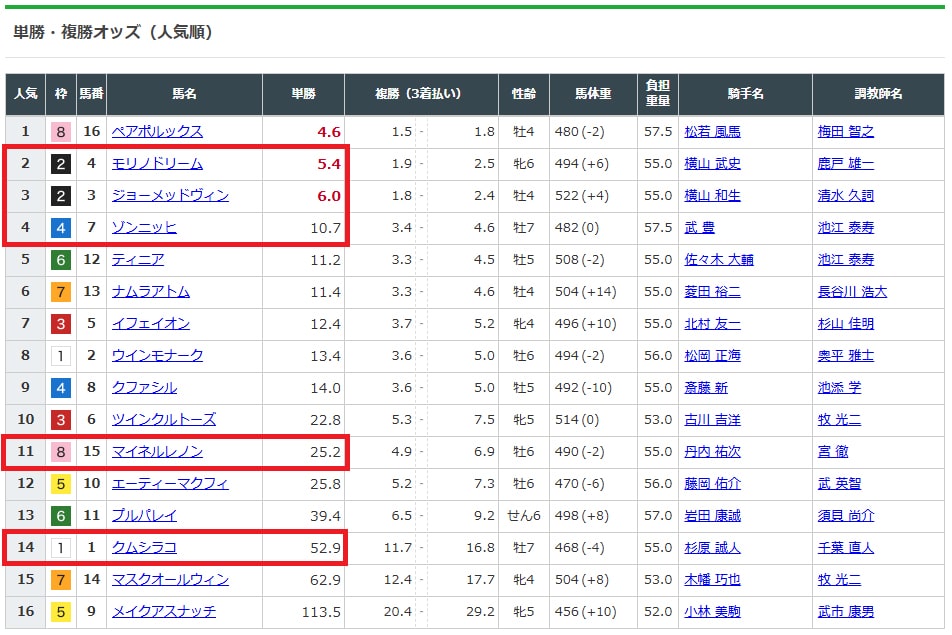Image resolution: width=952 pixels, height=635 pixels.
Task: Open jockey 北村 友一 page
Action: point(712,324)
